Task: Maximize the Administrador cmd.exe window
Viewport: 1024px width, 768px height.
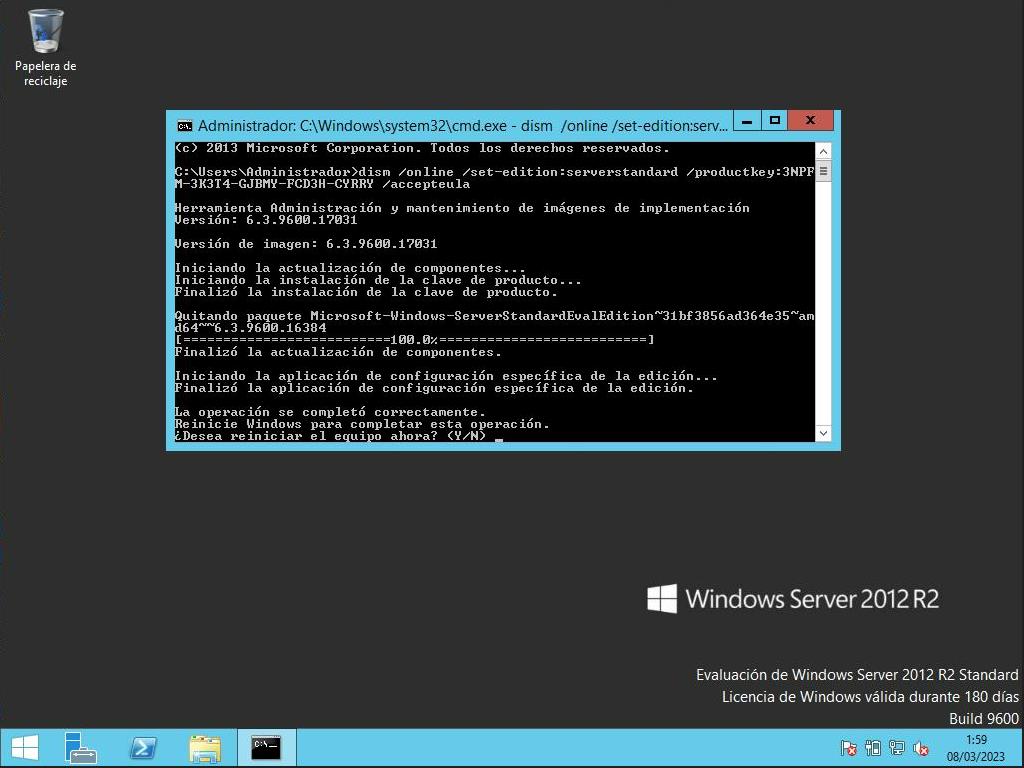Action: click(x=775, y=121)
